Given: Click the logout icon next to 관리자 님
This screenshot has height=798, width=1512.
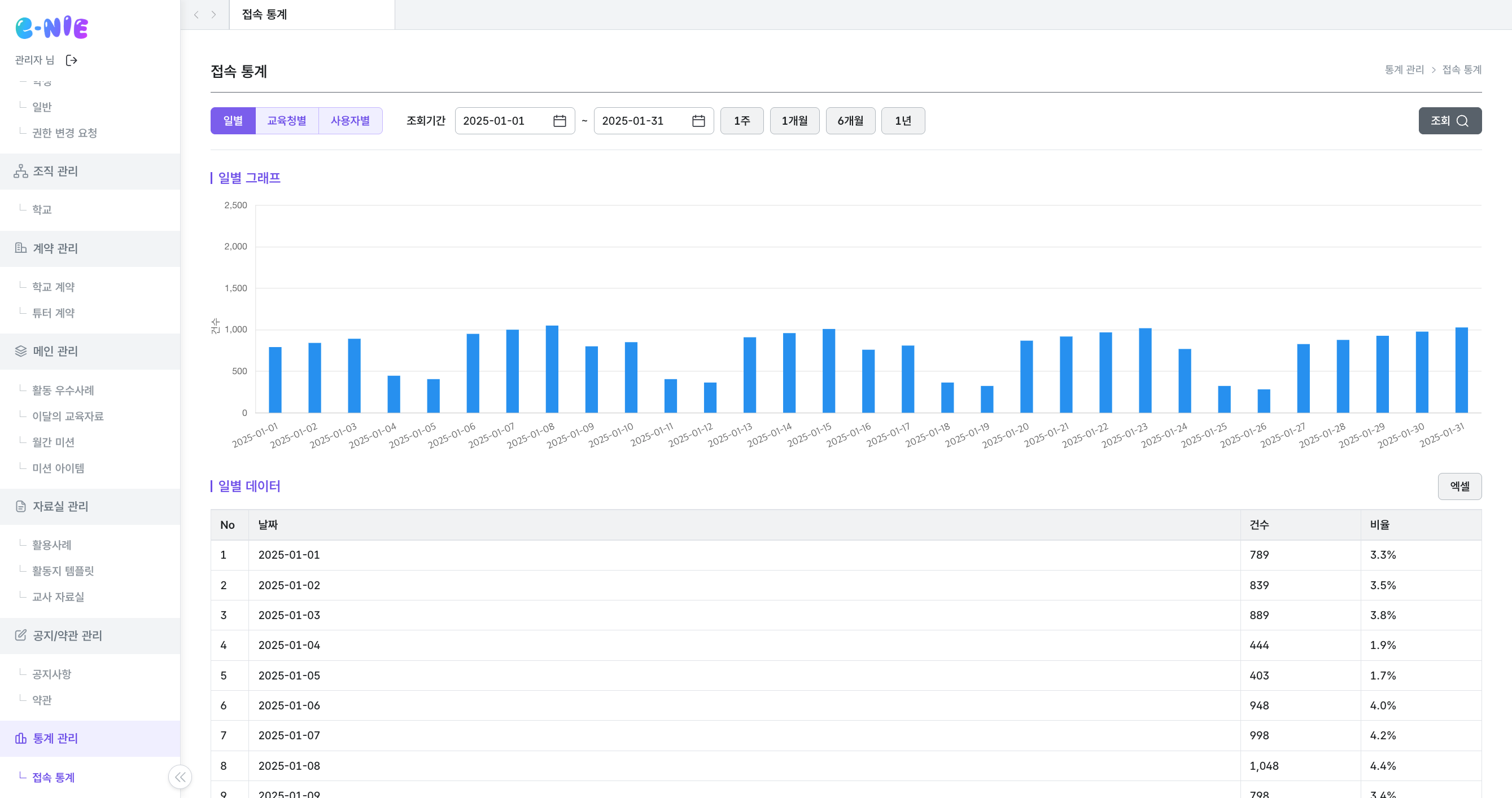Looking at the screenshot, I should [72, 60].
